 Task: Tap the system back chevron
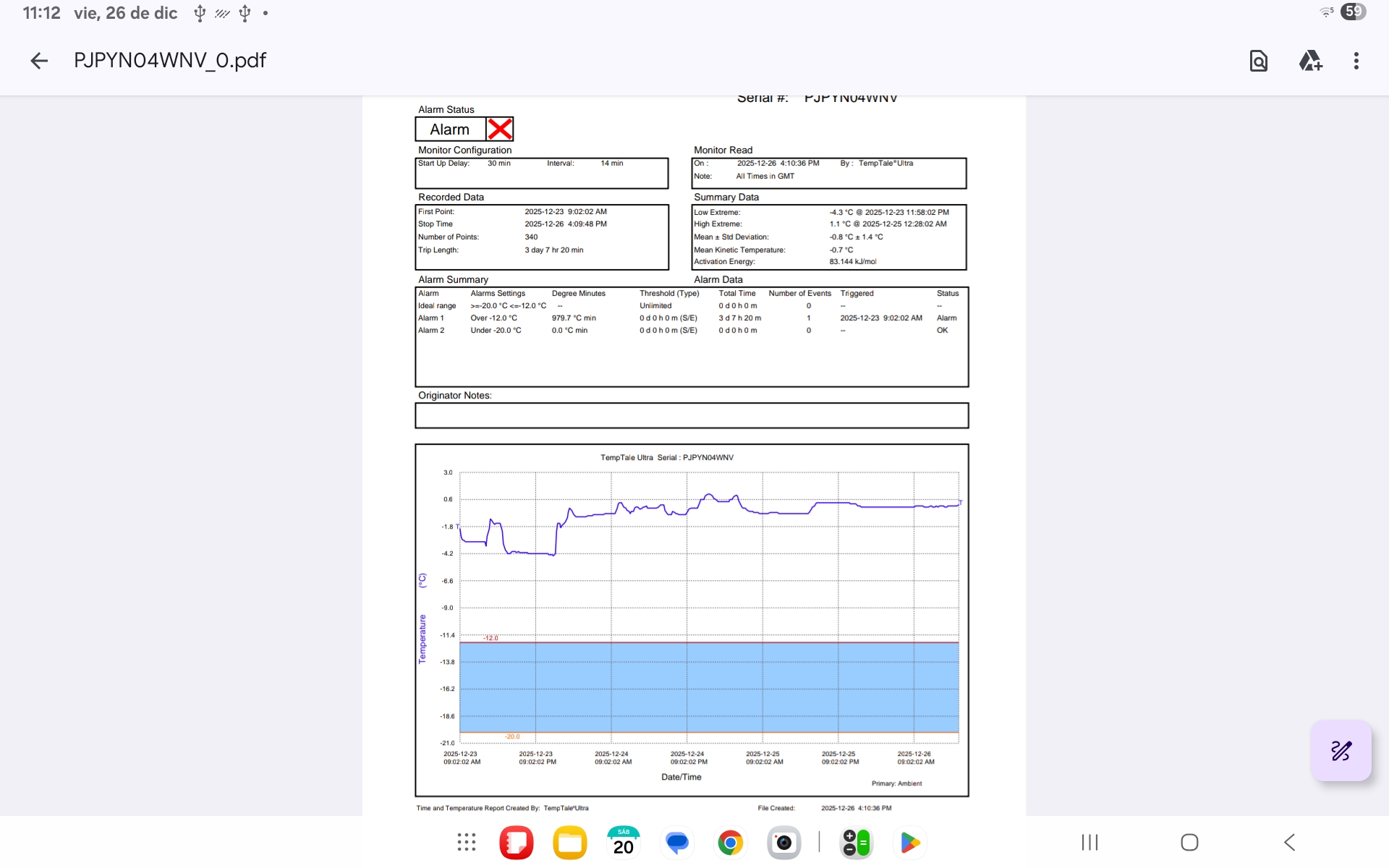coord(1290,843)
